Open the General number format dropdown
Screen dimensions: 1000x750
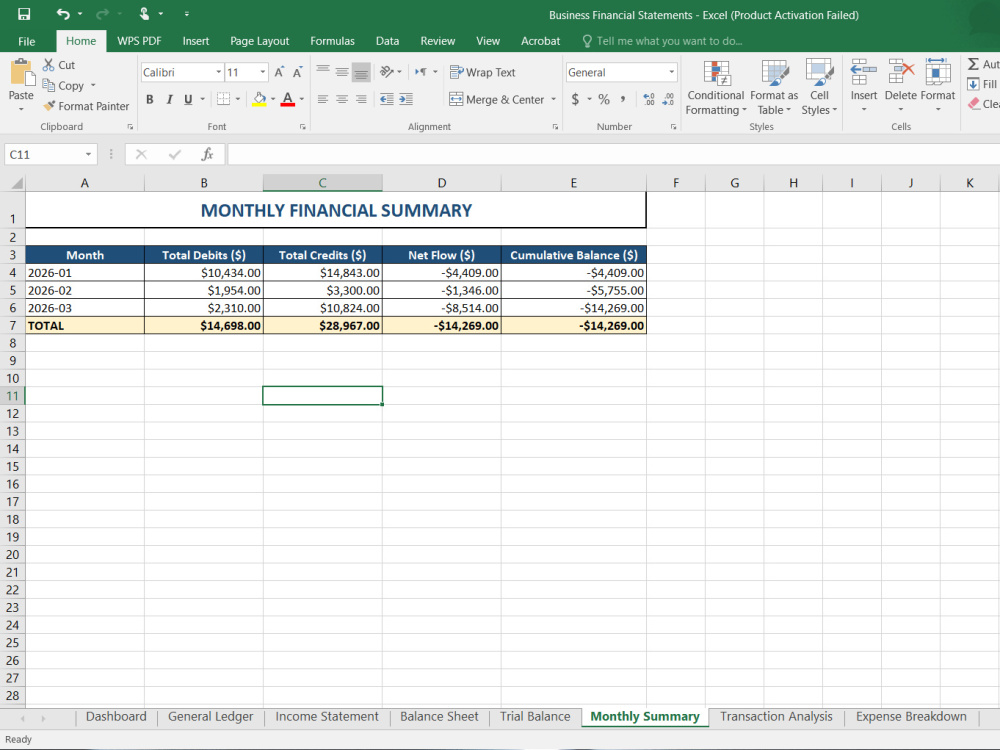672,72
